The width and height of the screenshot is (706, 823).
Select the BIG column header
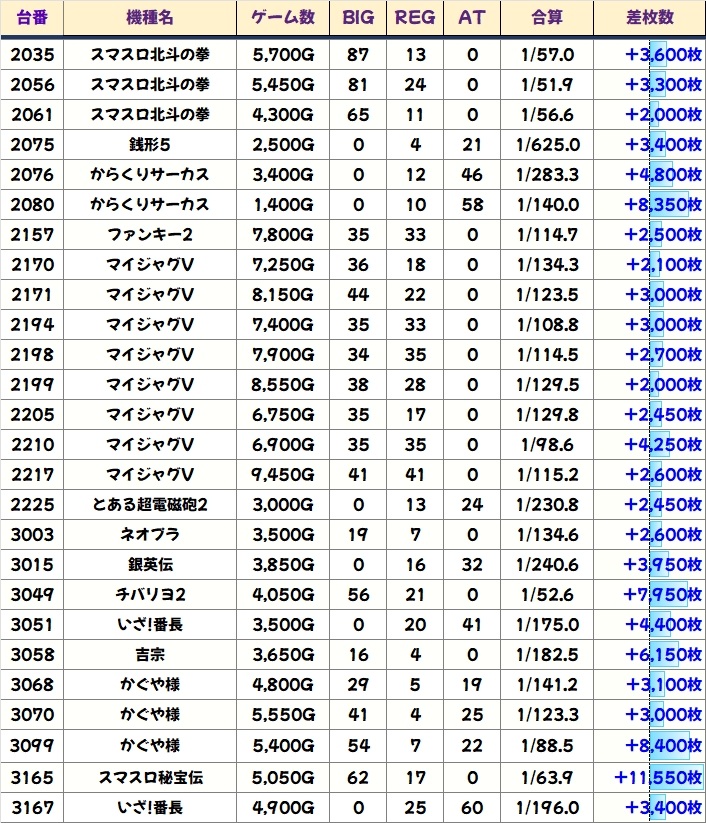coord(357,18)
